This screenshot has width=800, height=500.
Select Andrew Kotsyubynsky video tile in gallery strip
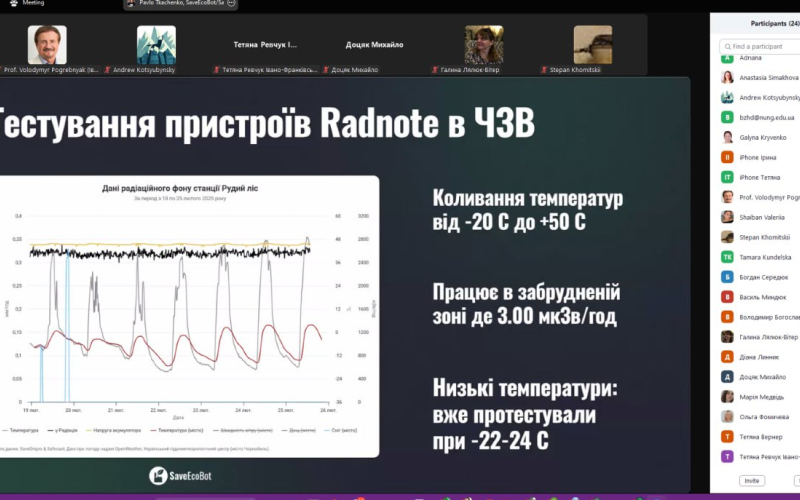point(156,45)
